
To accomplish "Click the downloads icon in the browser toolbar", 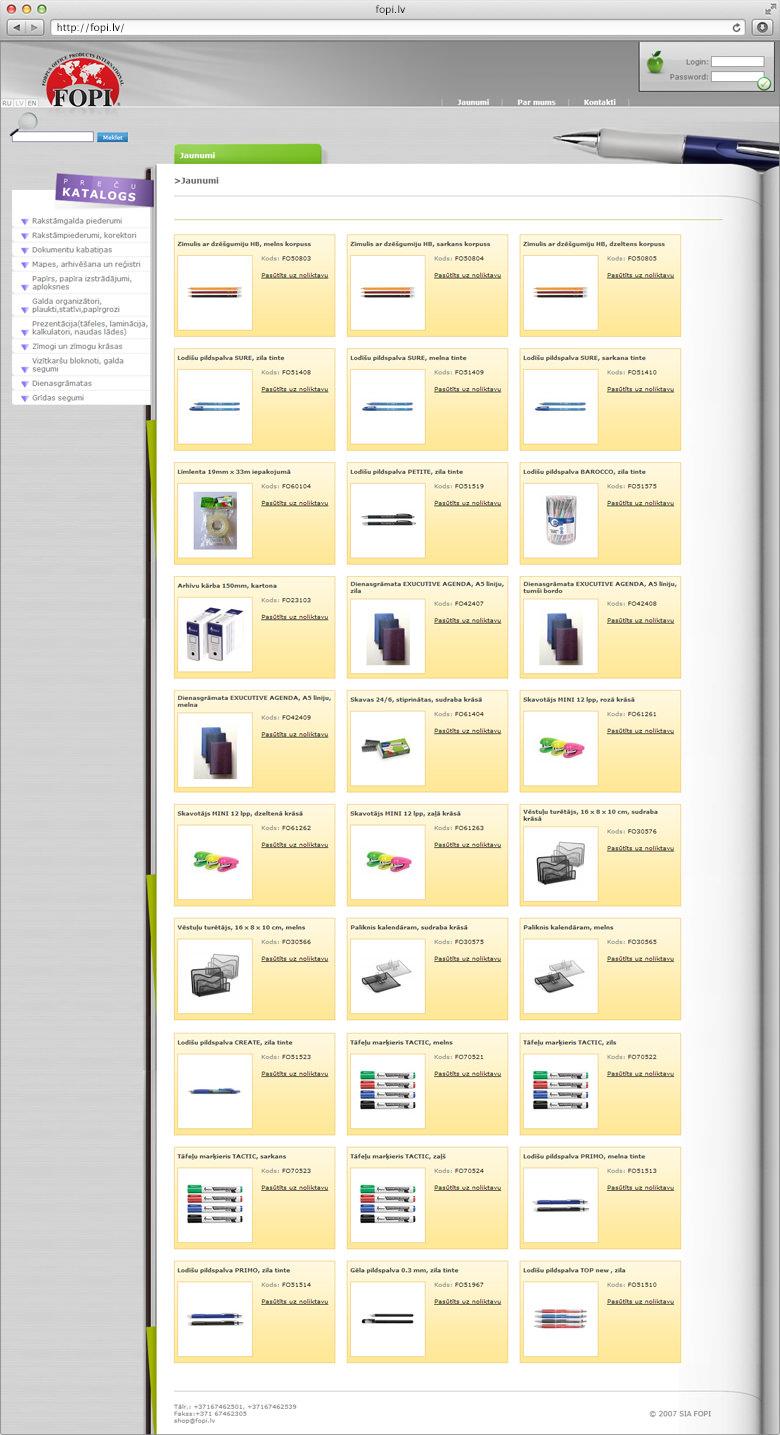I will pos(761,27).
